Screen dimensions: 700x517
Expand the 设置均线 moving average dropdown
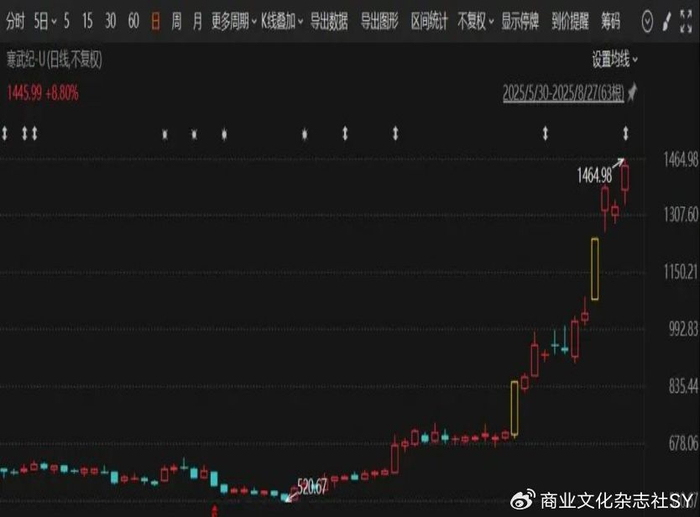(x=615, y=59)
